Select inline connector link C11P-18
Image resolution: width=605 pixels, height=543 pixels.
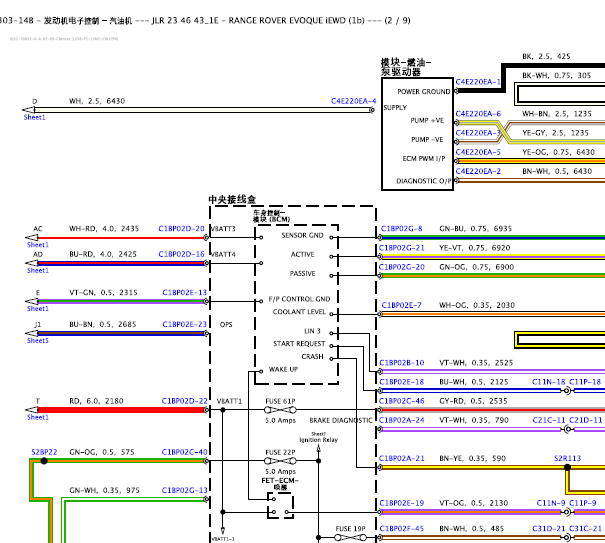(585, 382)
